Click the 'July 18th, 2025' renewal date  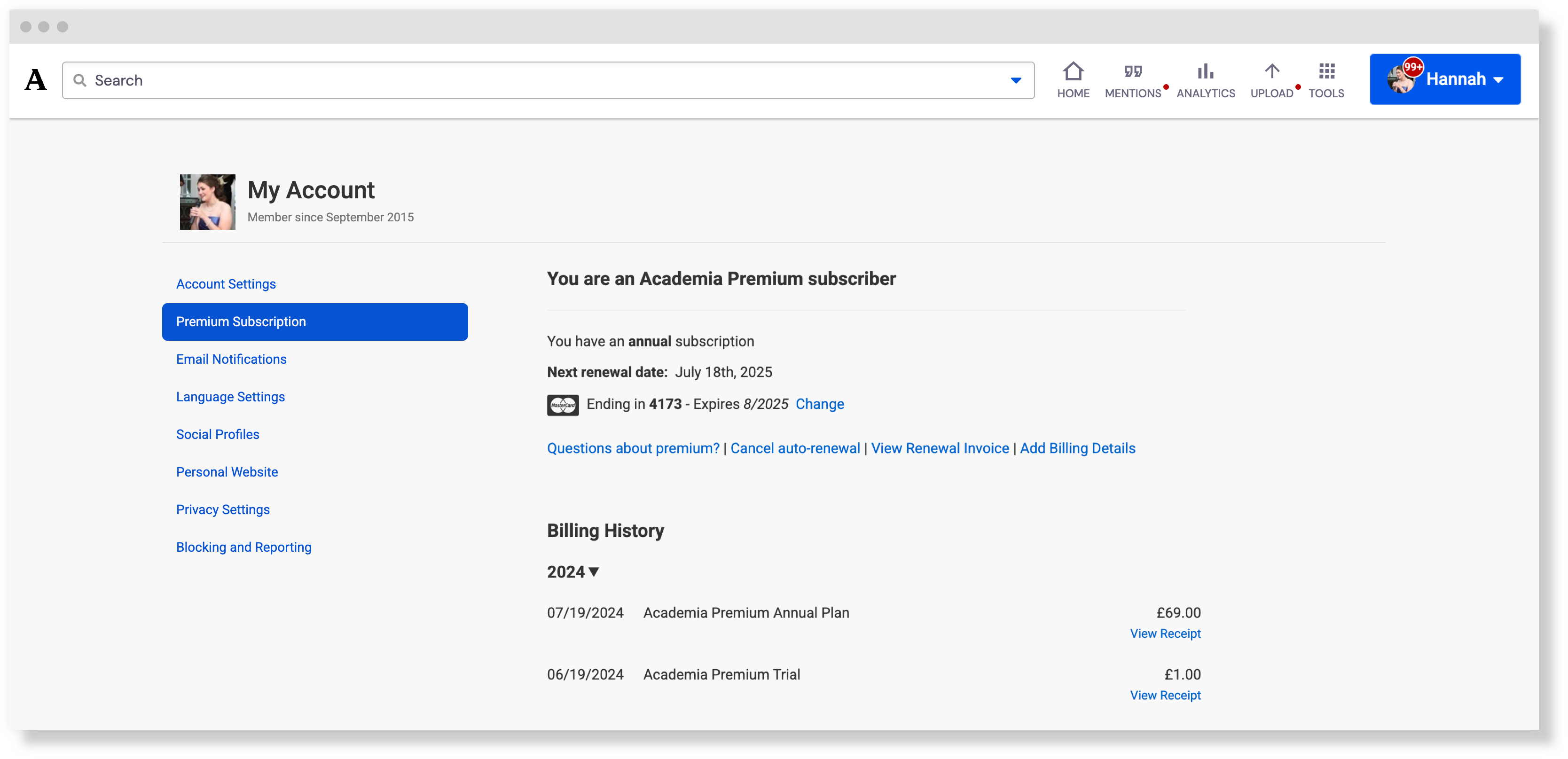[723, 372]
